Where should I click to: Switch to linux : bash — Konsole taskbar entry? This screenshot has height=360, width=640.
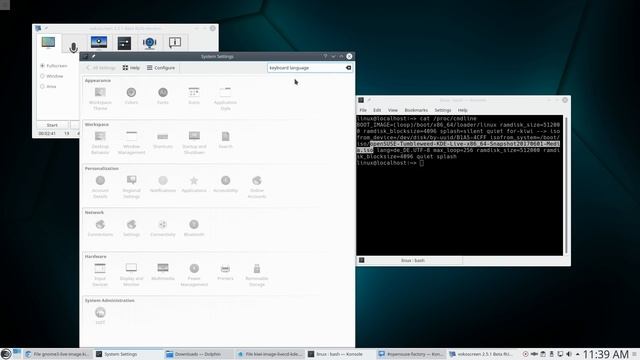[340, 354]
